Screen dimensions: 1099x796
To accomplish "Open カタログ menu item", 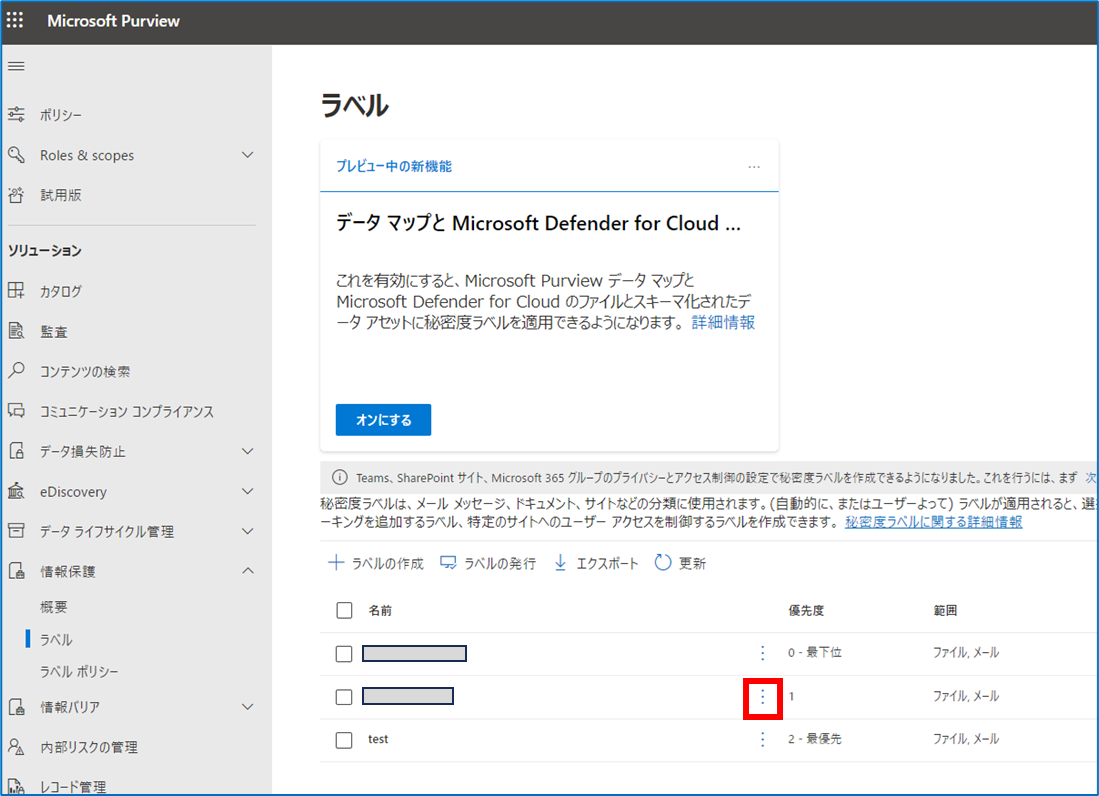I will click(x=60, y=291).
